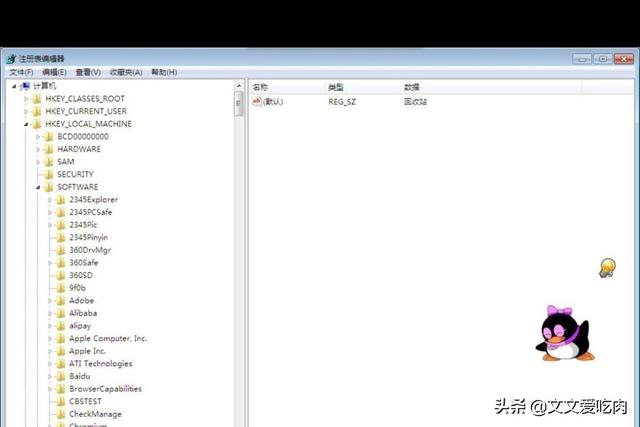This screenshot has width=640, height=427.
Task: Click the 2345Pinyin folder icon
Action: [x=60, y=238]
